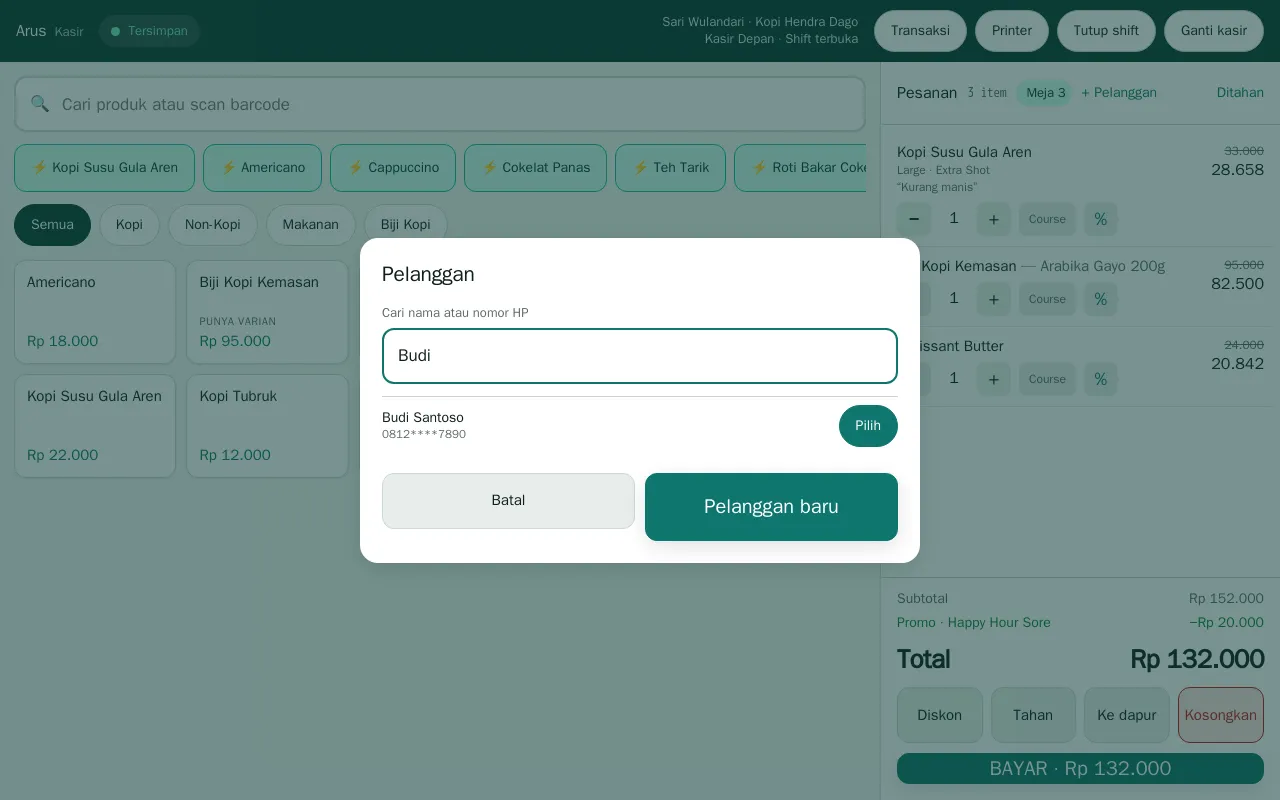Set Course for Croissant Butter
Image resolution: width=1280 pixels, height=800 pixels.
coord(1047,379)
